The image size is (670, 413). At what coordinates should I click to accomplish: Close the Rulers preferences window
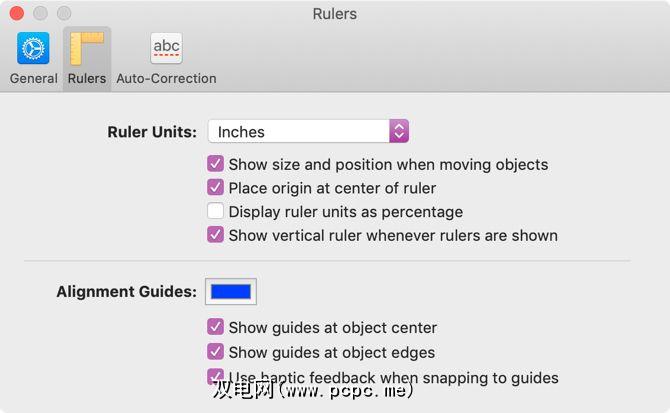18,14
